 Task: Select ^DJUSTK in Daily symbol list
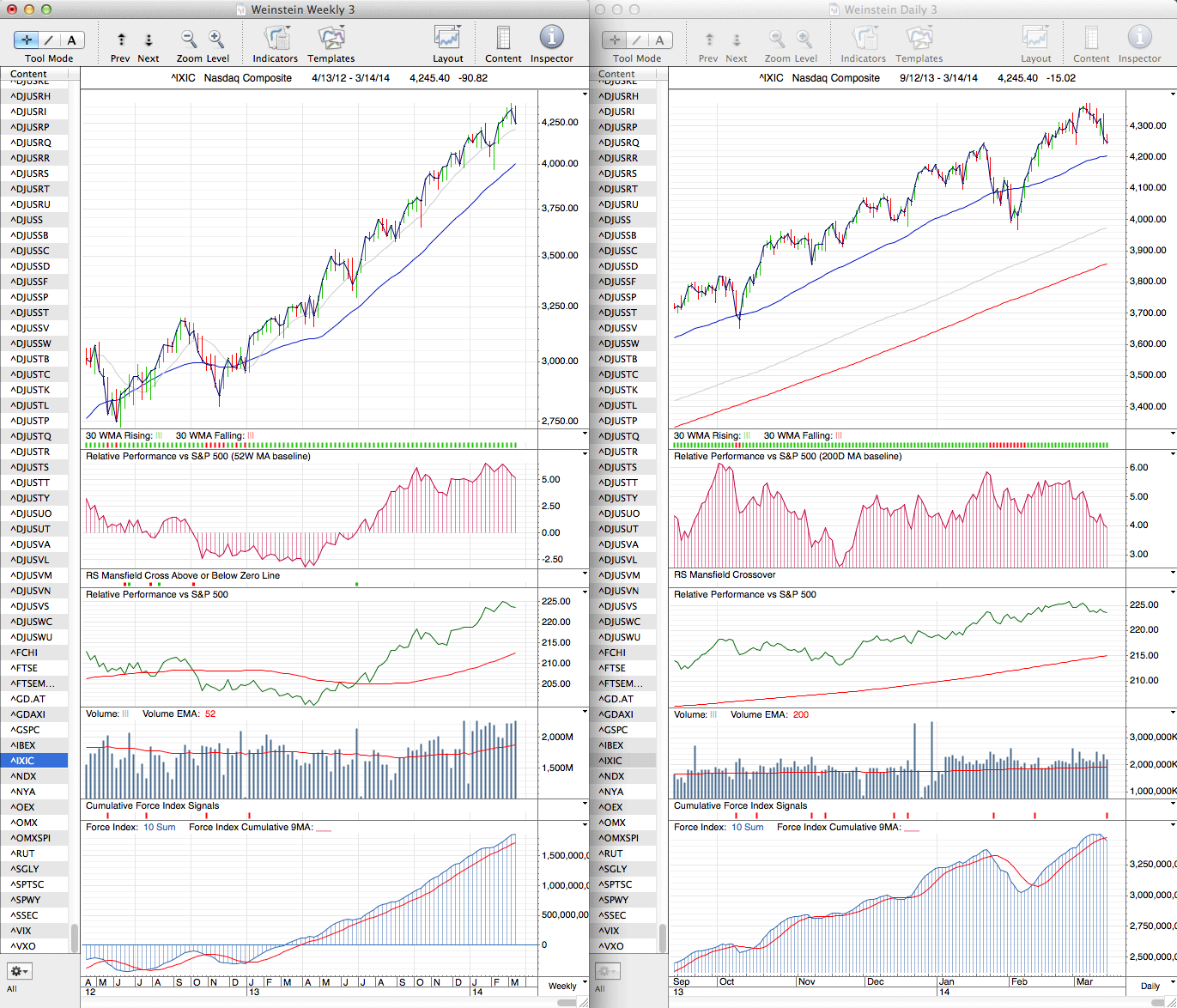point(622,390)
